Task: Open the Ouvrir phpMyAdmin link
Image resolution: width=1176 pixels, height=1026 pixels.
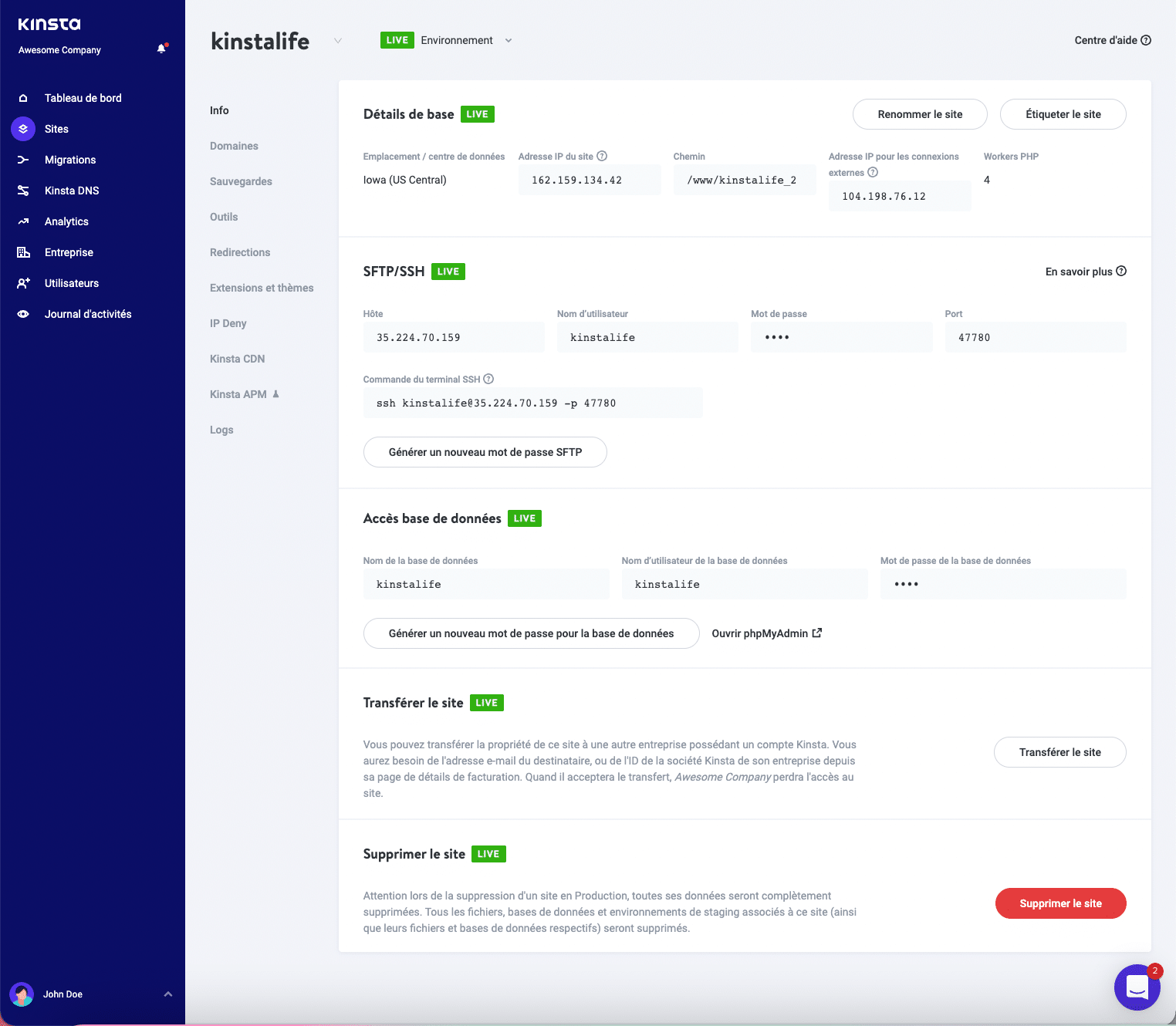Action: point(766,633)
